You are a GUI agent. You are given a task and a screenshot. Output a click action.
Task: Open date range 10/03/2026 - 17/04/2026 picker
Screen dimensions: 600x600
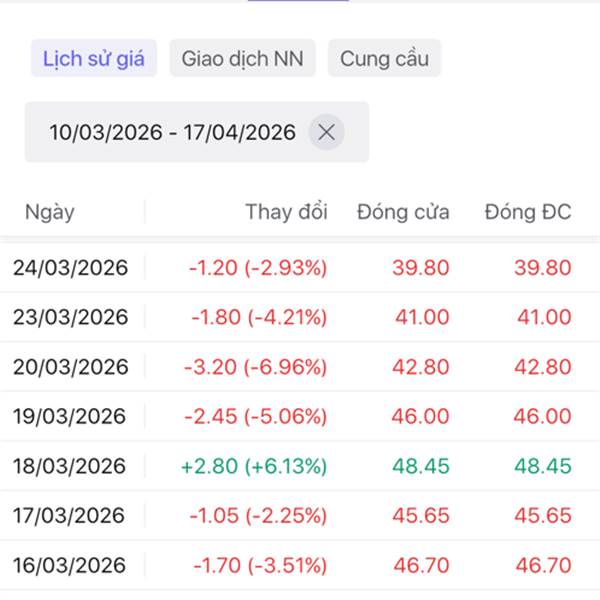tap(172, 132)
